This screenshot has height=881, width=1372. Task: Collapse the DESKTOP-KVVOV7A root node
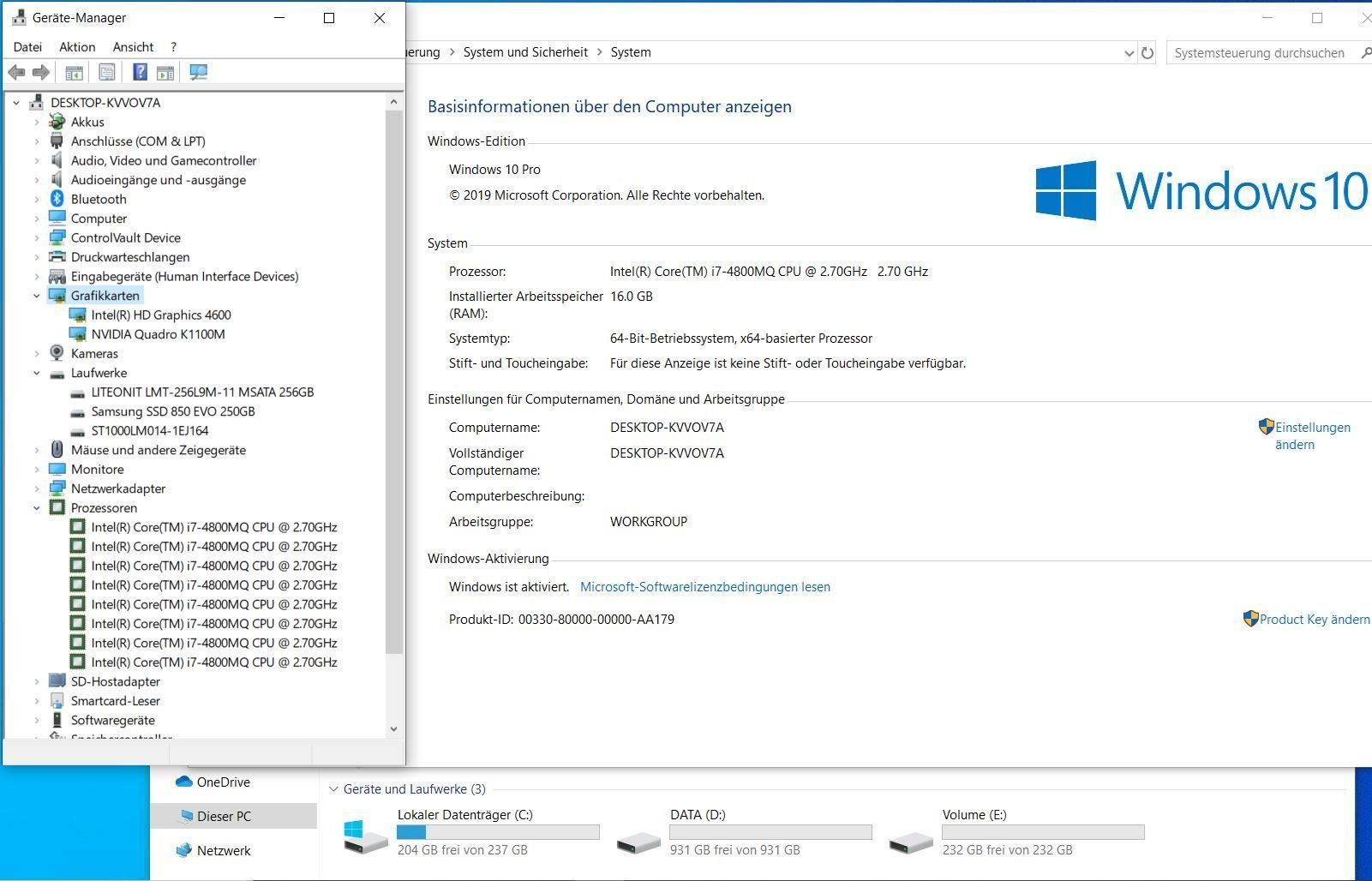click(16, 103)
